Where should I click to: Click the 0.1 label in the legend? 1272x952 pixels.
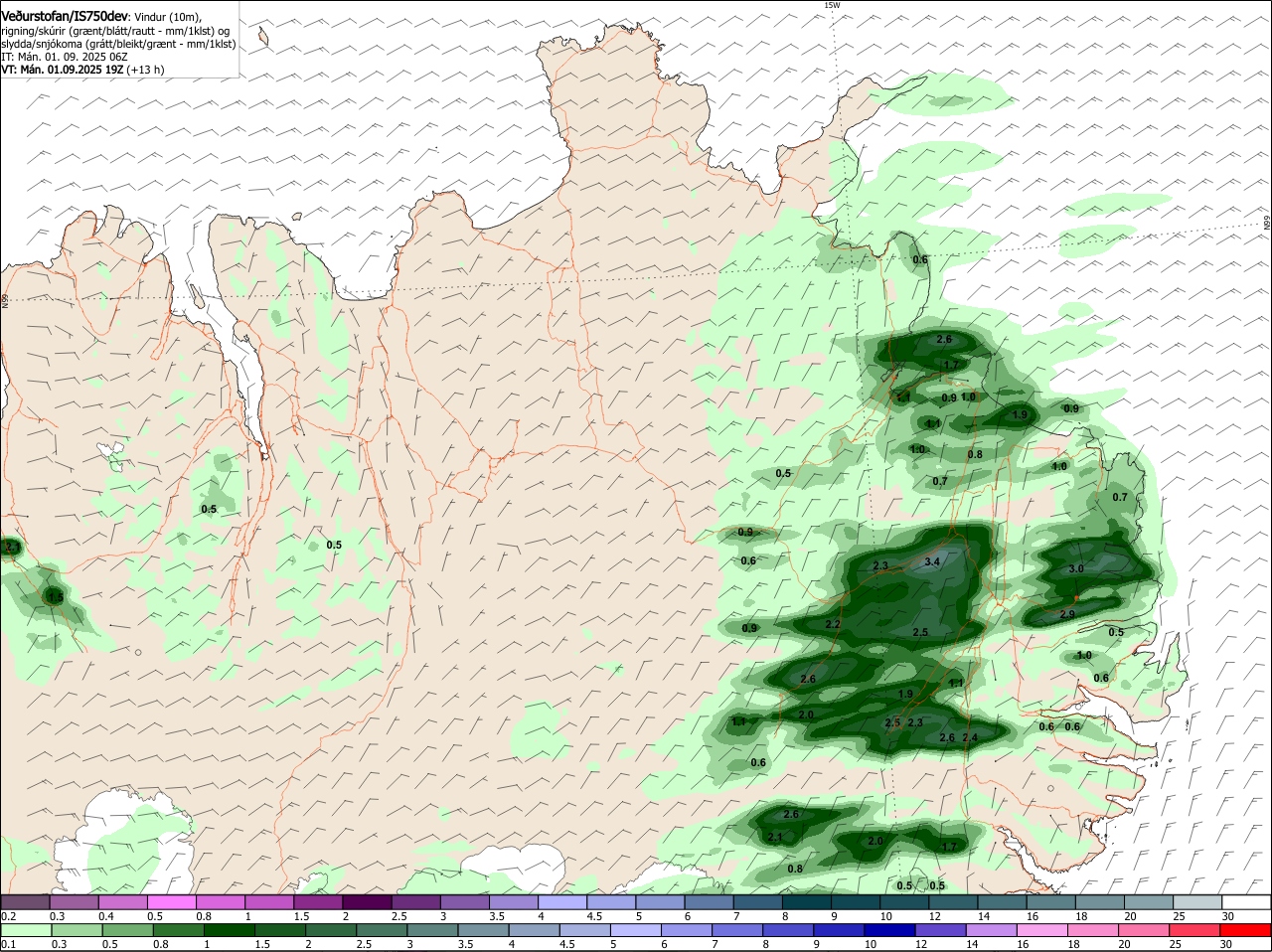tap(8, 944)
